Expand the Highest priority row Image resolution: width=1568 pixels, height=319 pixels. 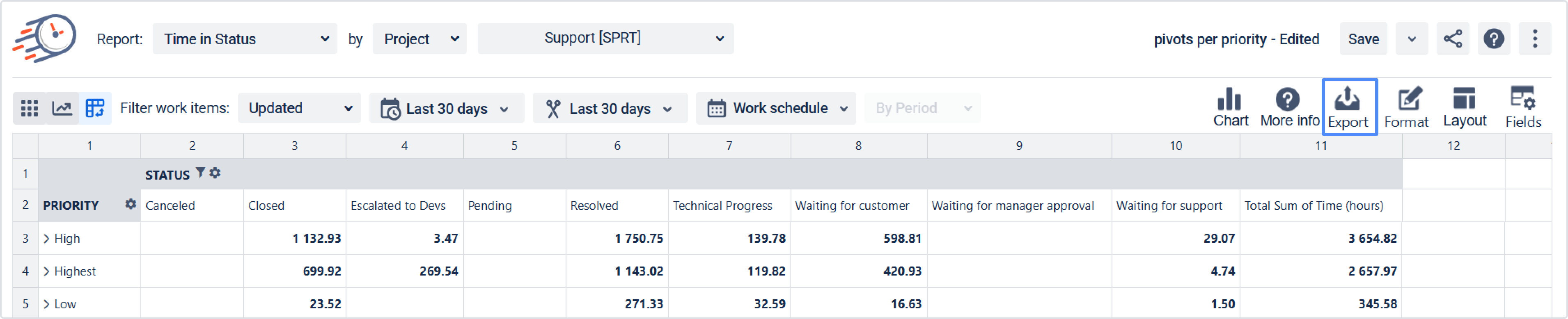coord(46,271)
